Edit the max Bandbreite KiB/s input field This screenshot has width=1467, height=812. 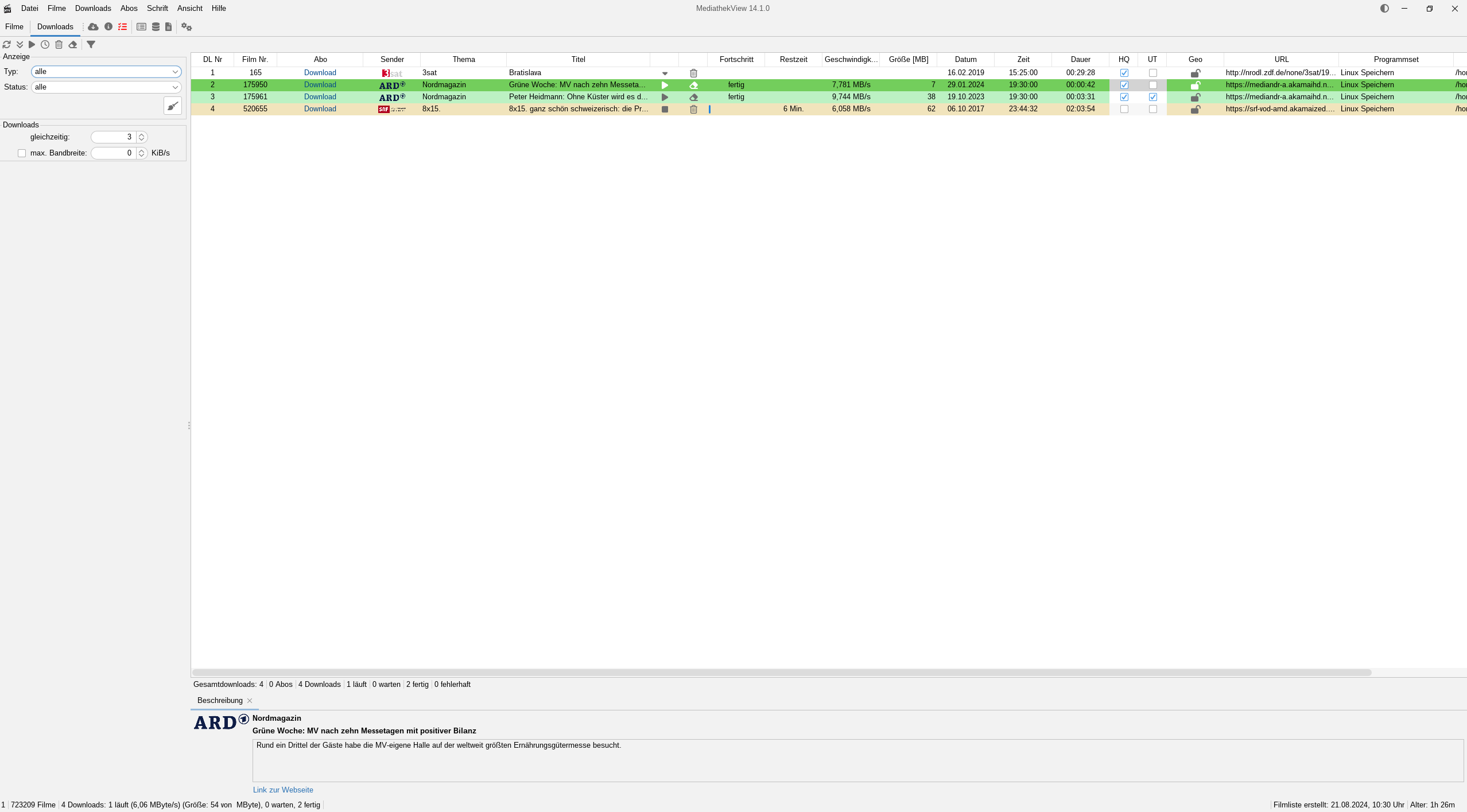point(113,152)
